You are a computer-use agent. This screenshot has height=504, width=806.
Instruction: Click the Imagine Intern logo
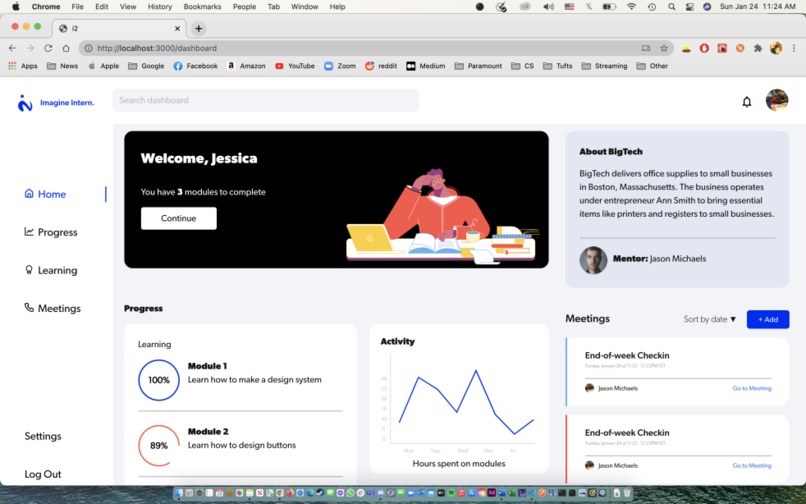pyautogui.click(x=56, y=103)
